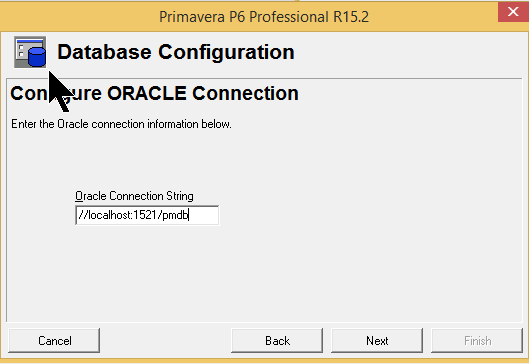Image resolution: width=529 pixels, height=364 pixels.
Task: Click into the Oracle Connection String field
Action: tap(147, 215)
